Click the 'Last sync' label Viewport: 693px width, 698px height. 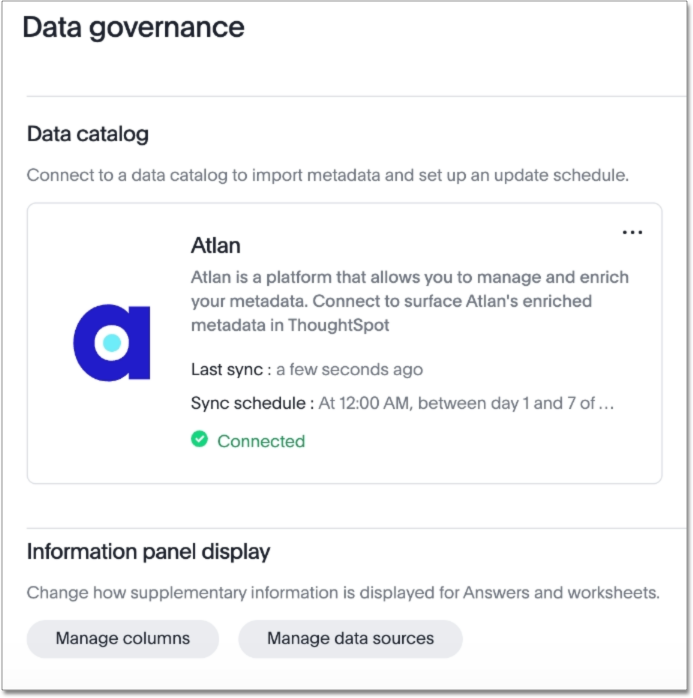[229, 370]
